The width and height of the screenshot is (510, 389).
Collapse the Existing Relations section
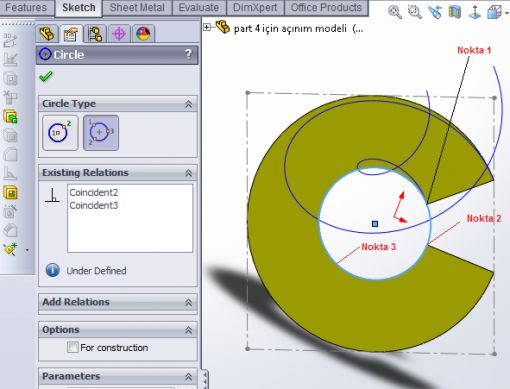coord(188,173)
